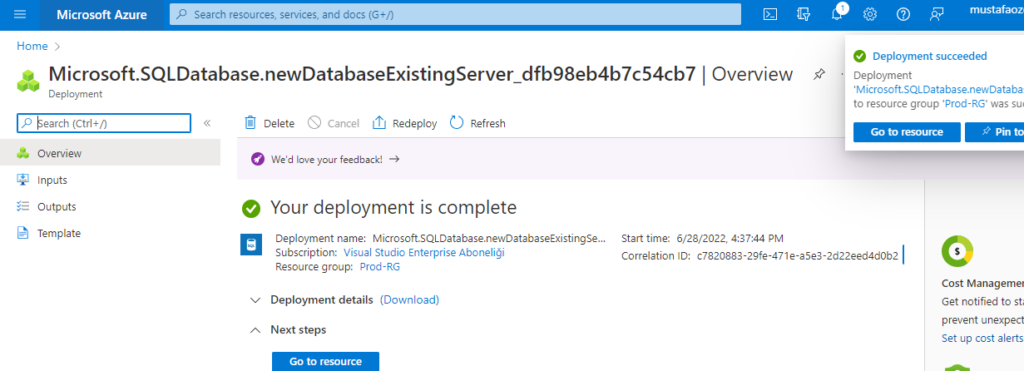
Task: Open Directories and subscriptions filter icon
Action: coord(804,14)
